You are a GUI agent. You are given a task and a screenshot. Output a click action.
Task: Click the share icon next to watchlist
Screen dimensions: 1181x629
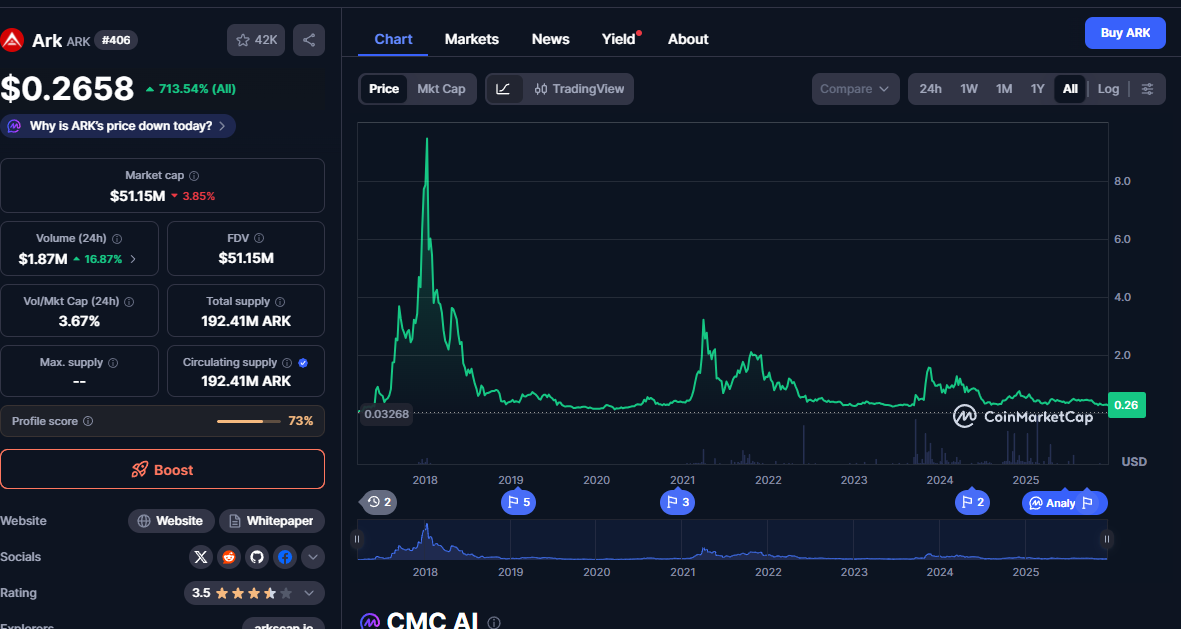[309, 40]
